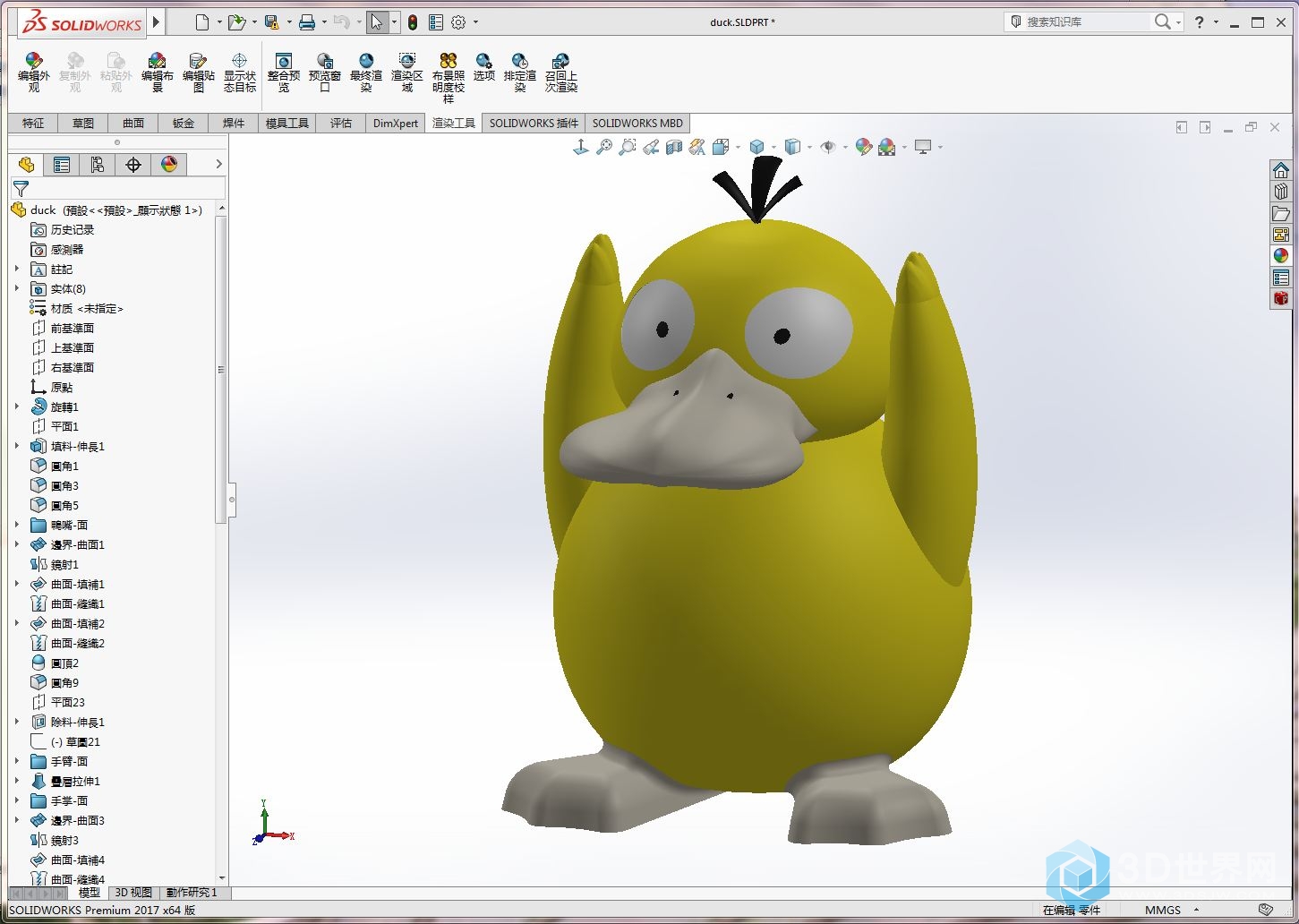Open the DimXpertManager crosshair panel tab
The height and width of the screenshot is (924, 1299).
click(x=133, y=165)
